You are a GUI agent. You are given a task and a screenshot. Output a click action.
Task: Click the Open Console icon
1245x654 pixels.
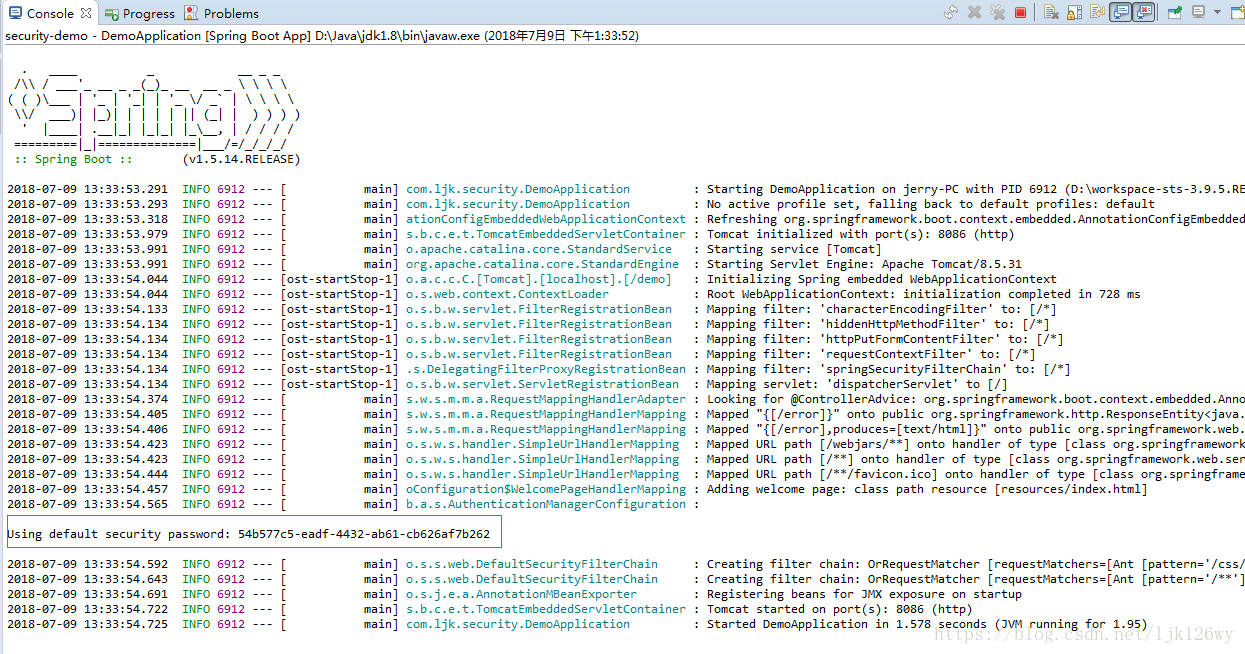[x=1237, y=13]
